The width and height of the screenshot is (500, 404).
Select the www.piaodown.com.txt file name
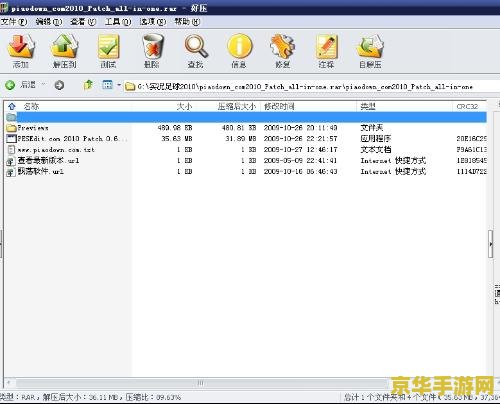coord(56,150)
